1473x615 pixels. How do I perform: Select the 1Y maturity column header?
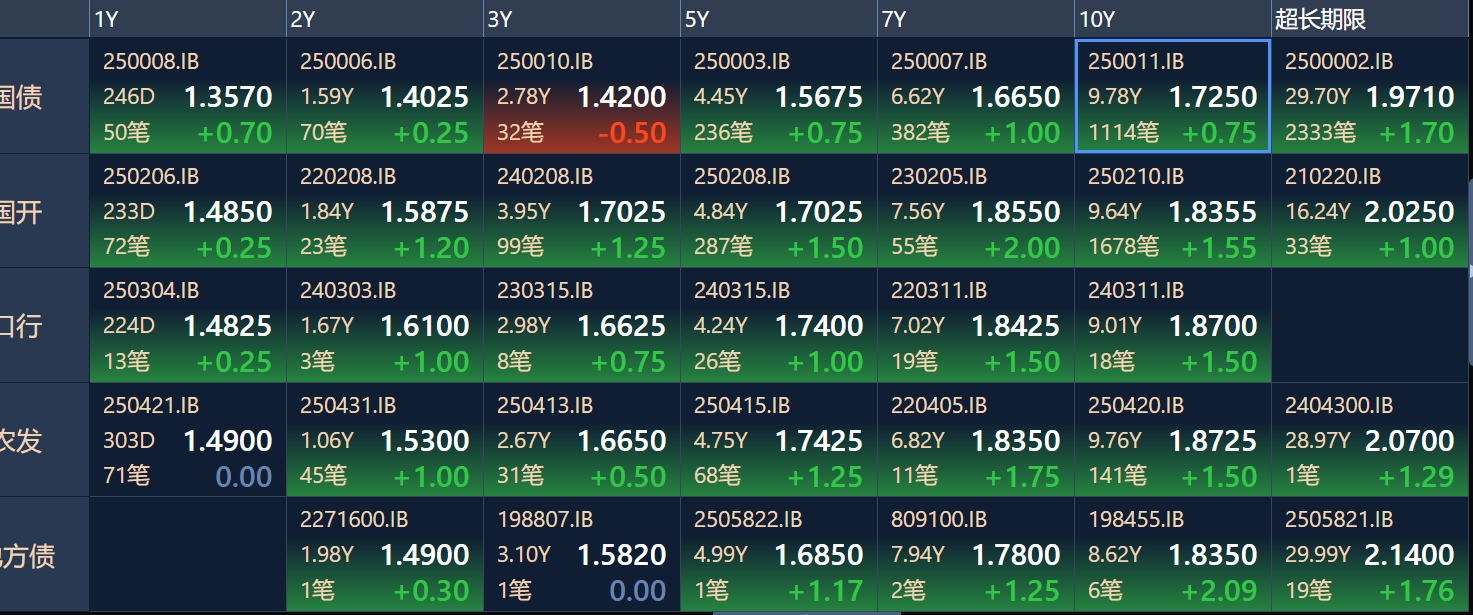(x=188, y=18)
